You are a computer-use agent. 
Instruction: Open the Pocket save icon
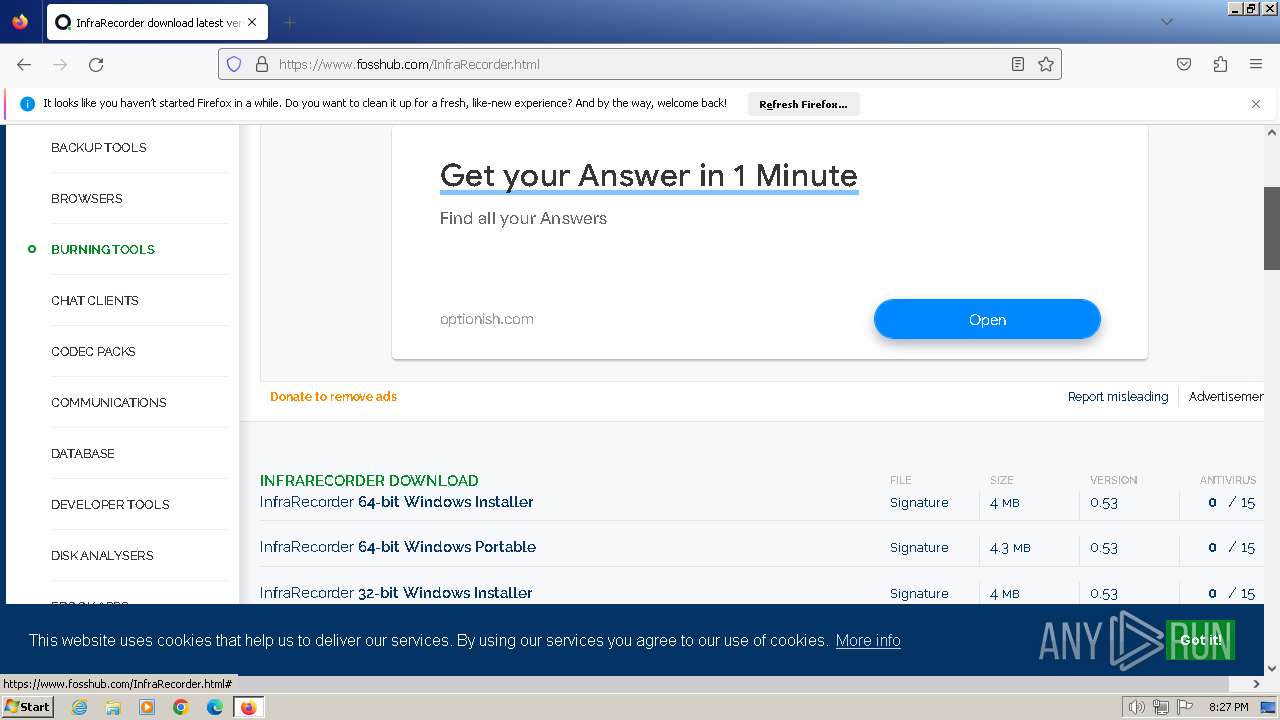pos(1184,64)
